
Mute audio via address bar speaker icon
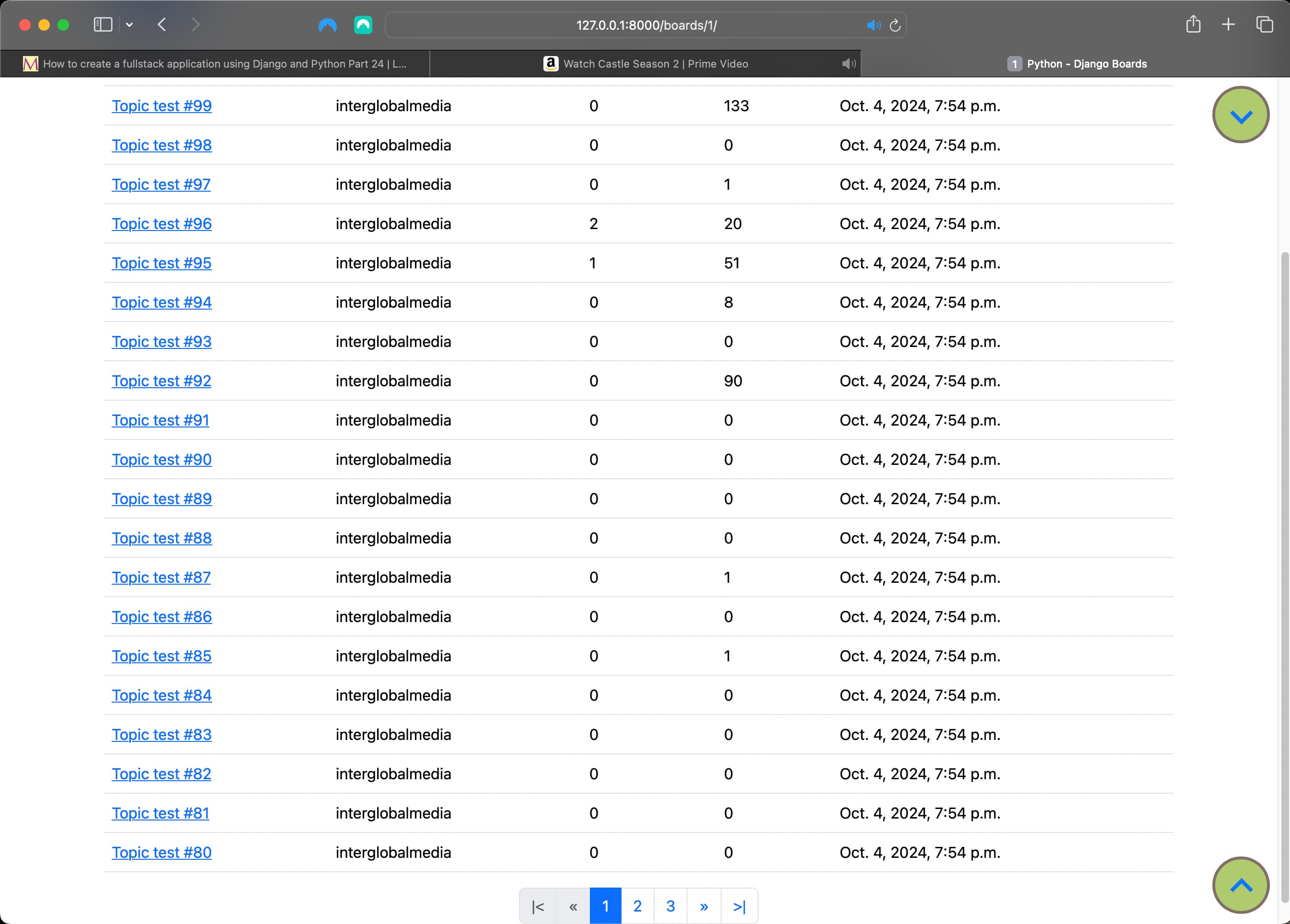(874, 25)
